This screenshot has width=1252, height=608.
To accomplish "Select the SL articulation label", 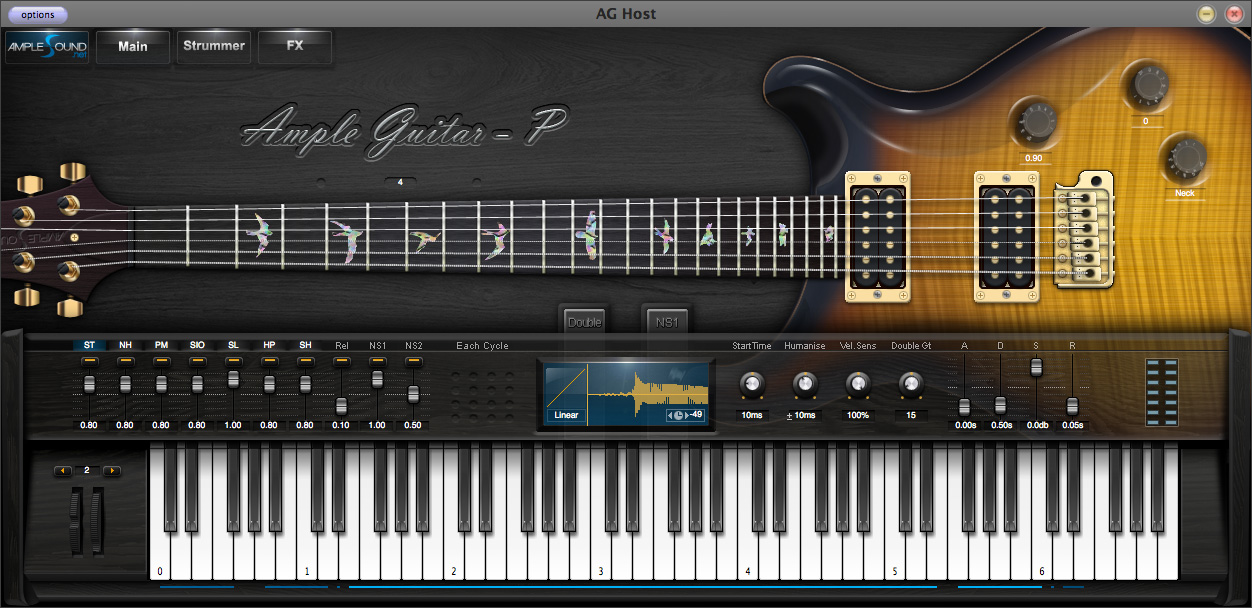I will pyautogui.click(x=233, y=345).
